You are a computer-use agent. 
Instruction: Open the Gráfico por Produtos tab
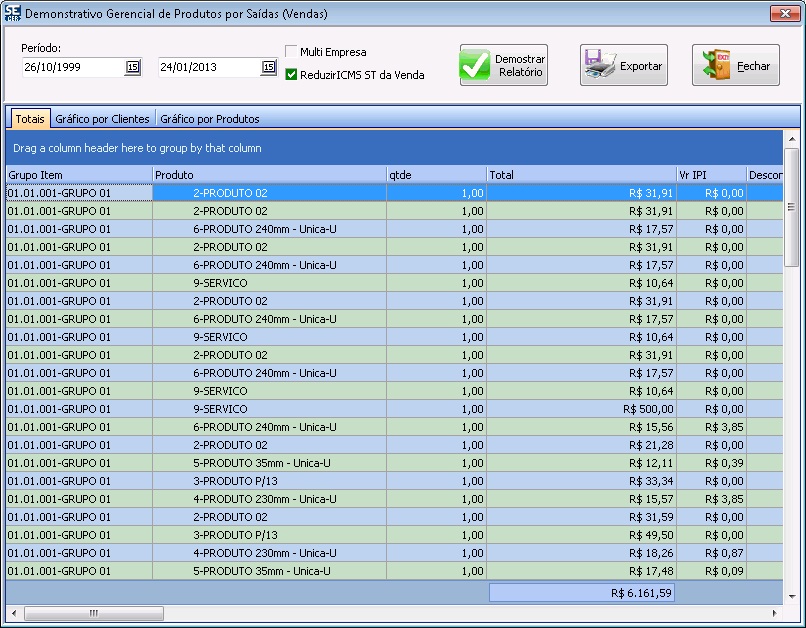(209, 119)
